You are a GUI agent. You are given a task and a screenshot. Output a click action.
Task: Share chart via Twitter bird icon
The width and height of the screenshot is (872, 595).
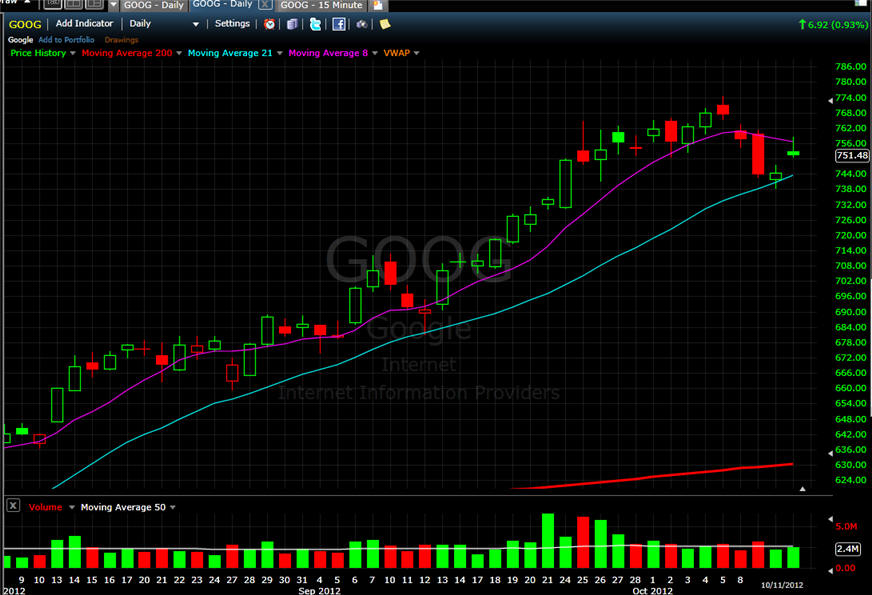[315, 24]
